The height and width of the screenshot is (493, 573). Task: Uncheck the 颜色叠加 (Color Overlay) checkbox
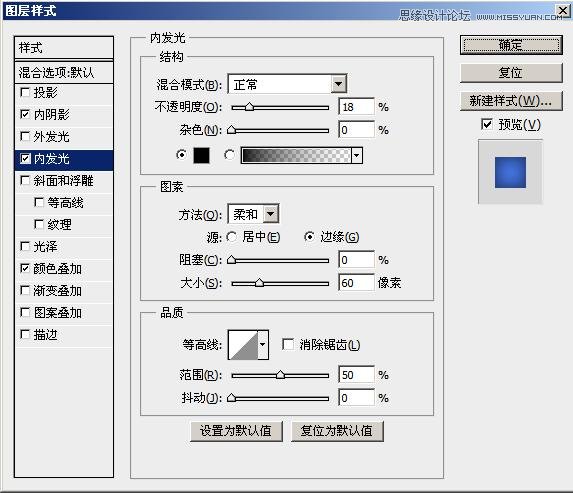25,269
